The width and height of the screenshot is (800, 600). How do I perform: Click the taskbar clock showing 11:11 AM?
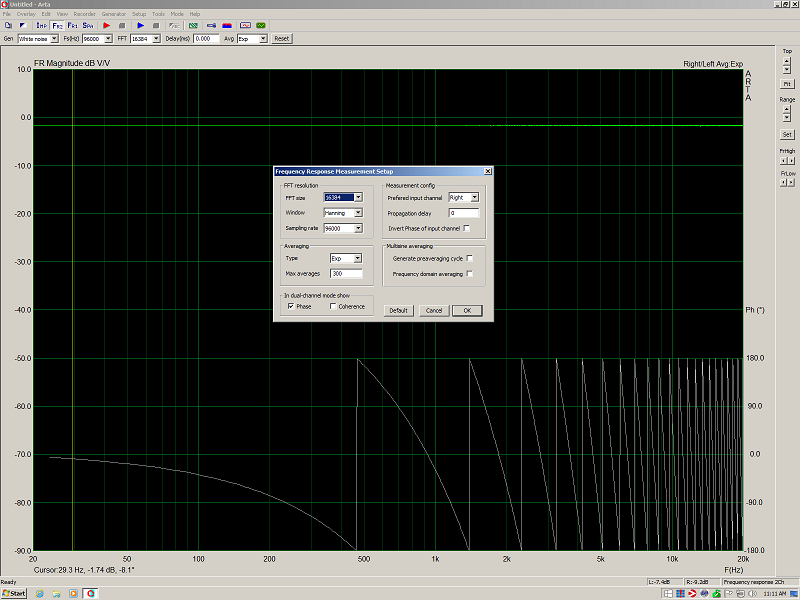(774, 593)
